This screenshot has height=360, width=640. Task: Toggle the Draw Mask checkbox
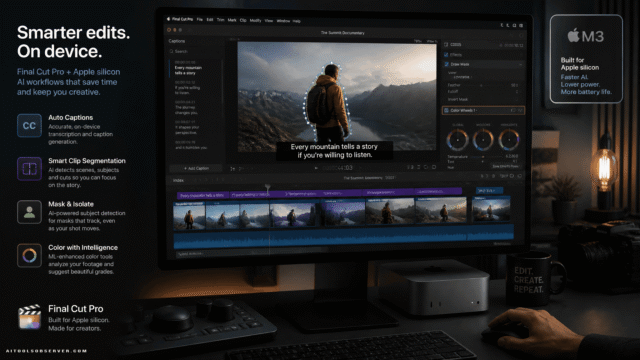(447, 64)
